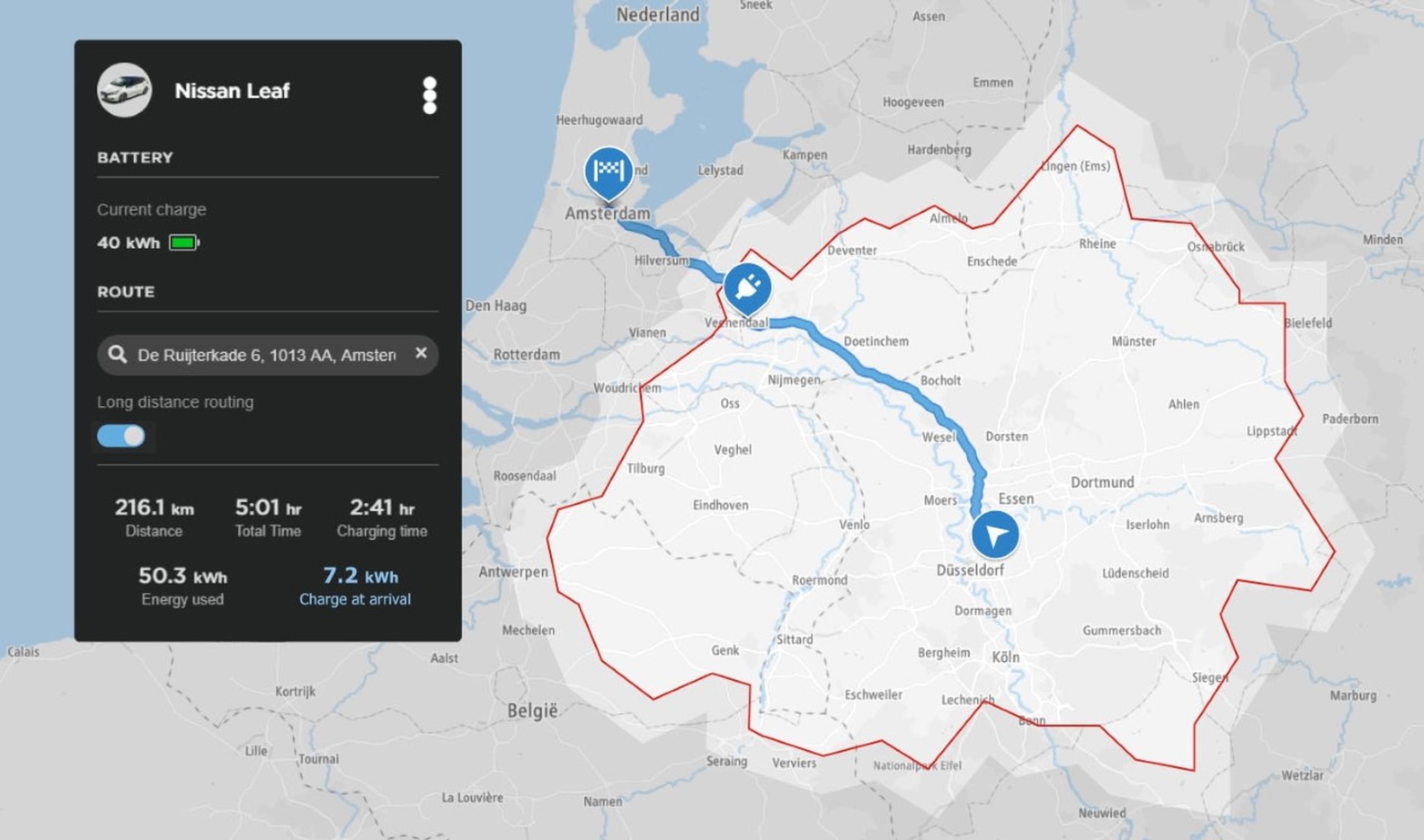Click the Den Haag label on map

click(x=496, y=306)
